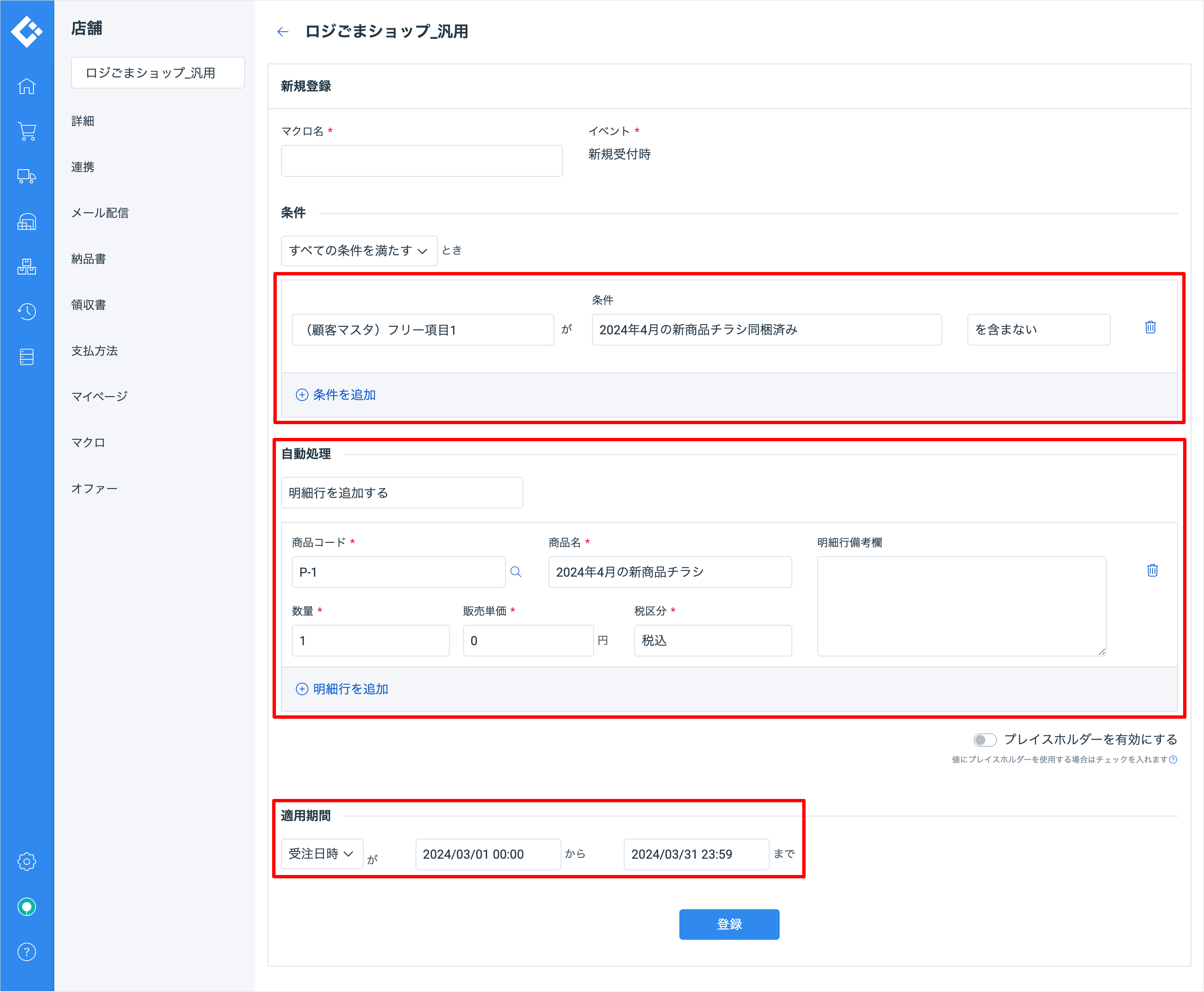1204x992 pixels.
Task: Click the product code search magnifier icon
Action: (x=516, y=572)
